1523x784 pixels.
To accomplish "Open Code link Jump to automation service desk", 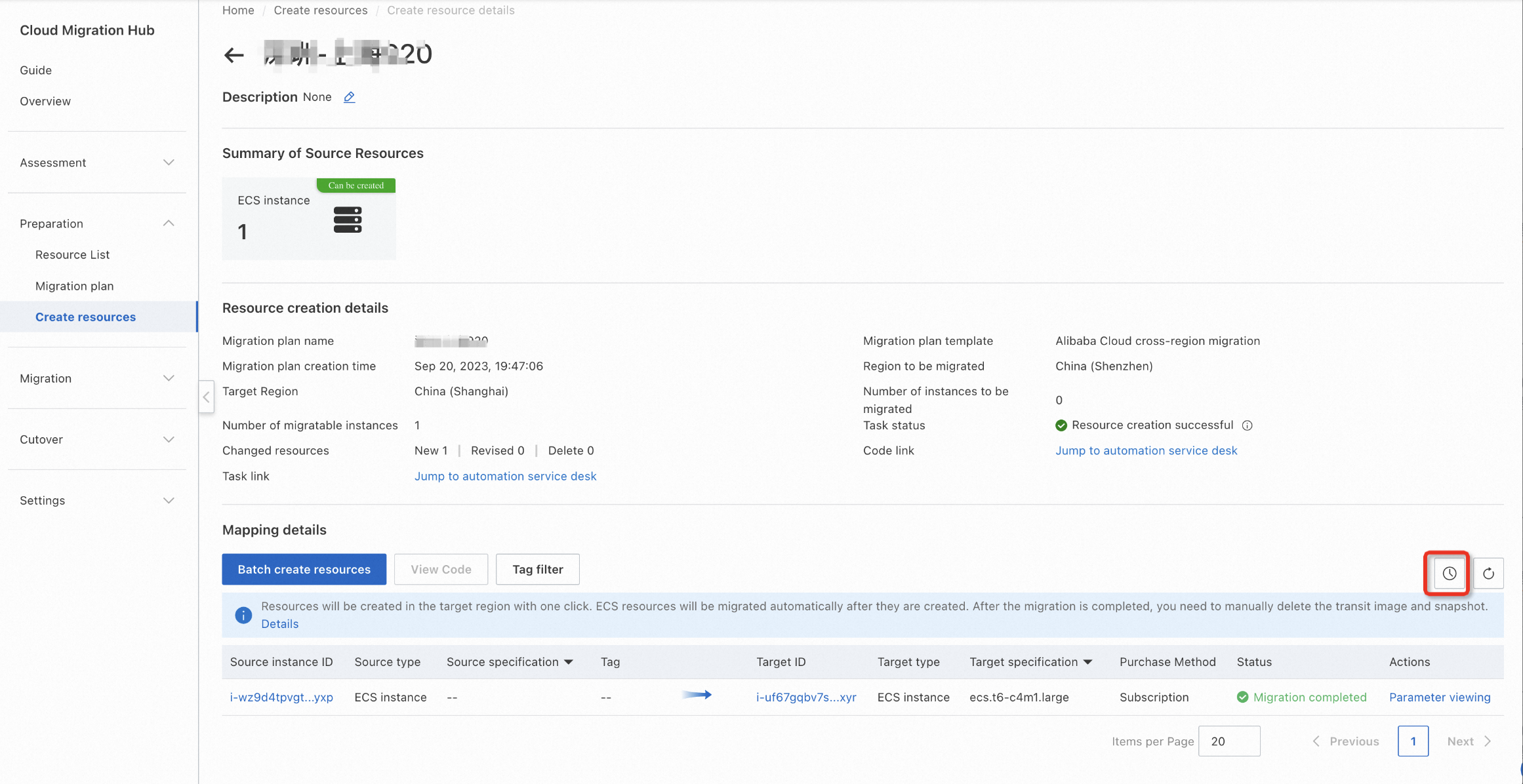I will pos(1146,450).
